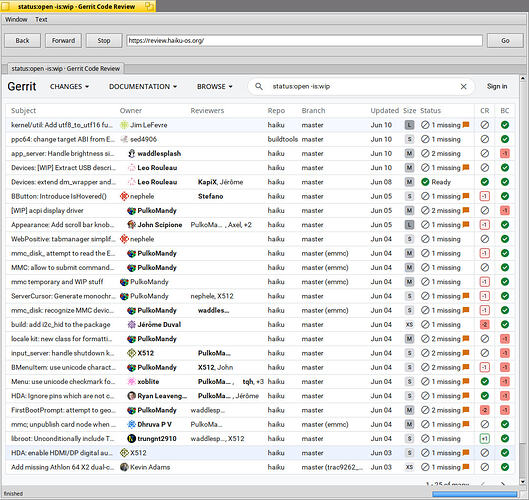Click the green Ready status check icon
Screen dimensions: 529x500
(x=425, y=182)
